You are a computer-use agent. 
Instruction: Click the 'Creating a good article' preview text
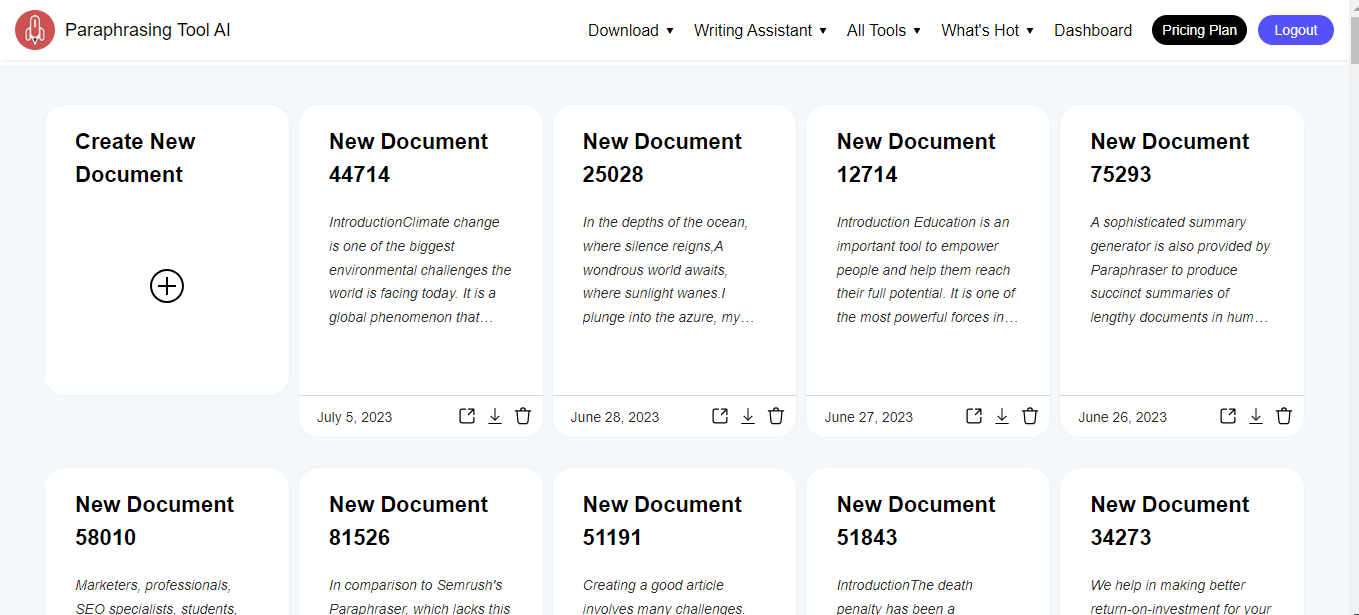tap(664, 596)
